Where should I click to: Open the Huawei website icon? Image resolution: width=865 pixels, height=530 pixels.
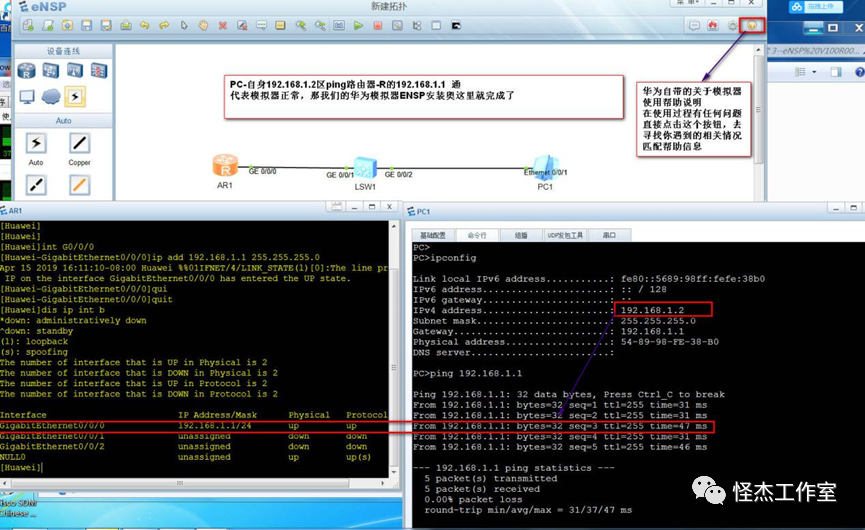713,25
